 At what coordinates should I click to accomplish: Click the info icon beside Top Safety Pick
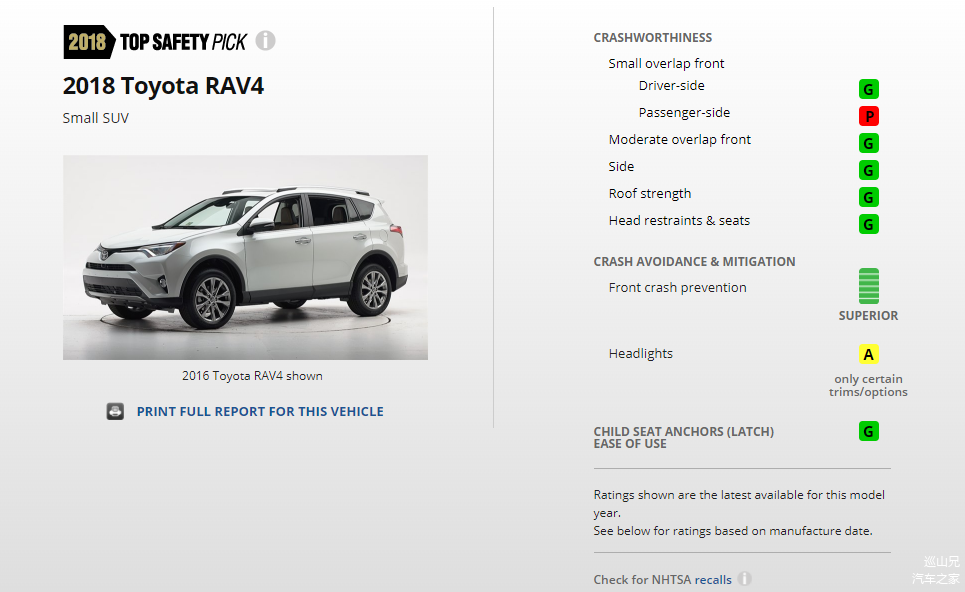tap(265, 41)
